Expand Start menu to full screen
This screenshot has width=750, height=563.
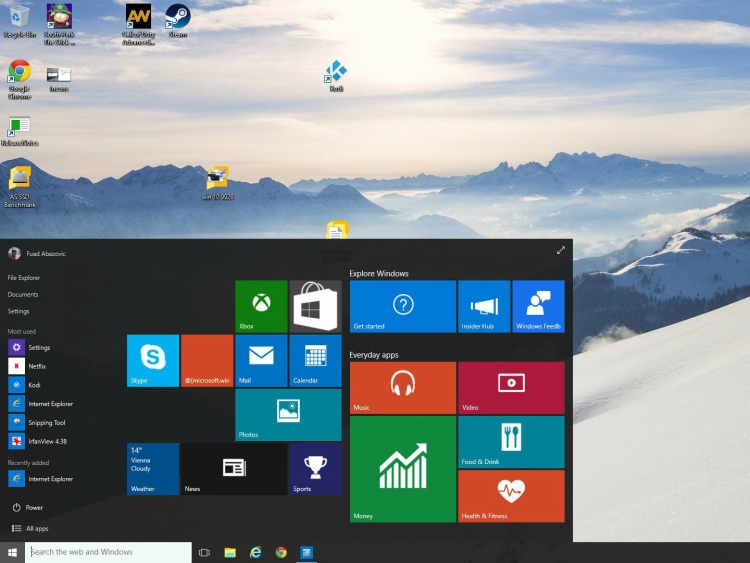561,250
